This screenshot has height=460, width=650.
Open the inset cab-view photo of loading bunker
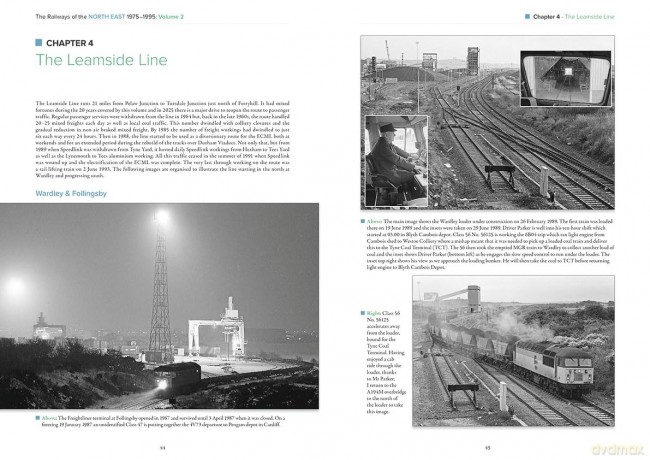pyautogui.click(x=566, y=78)
